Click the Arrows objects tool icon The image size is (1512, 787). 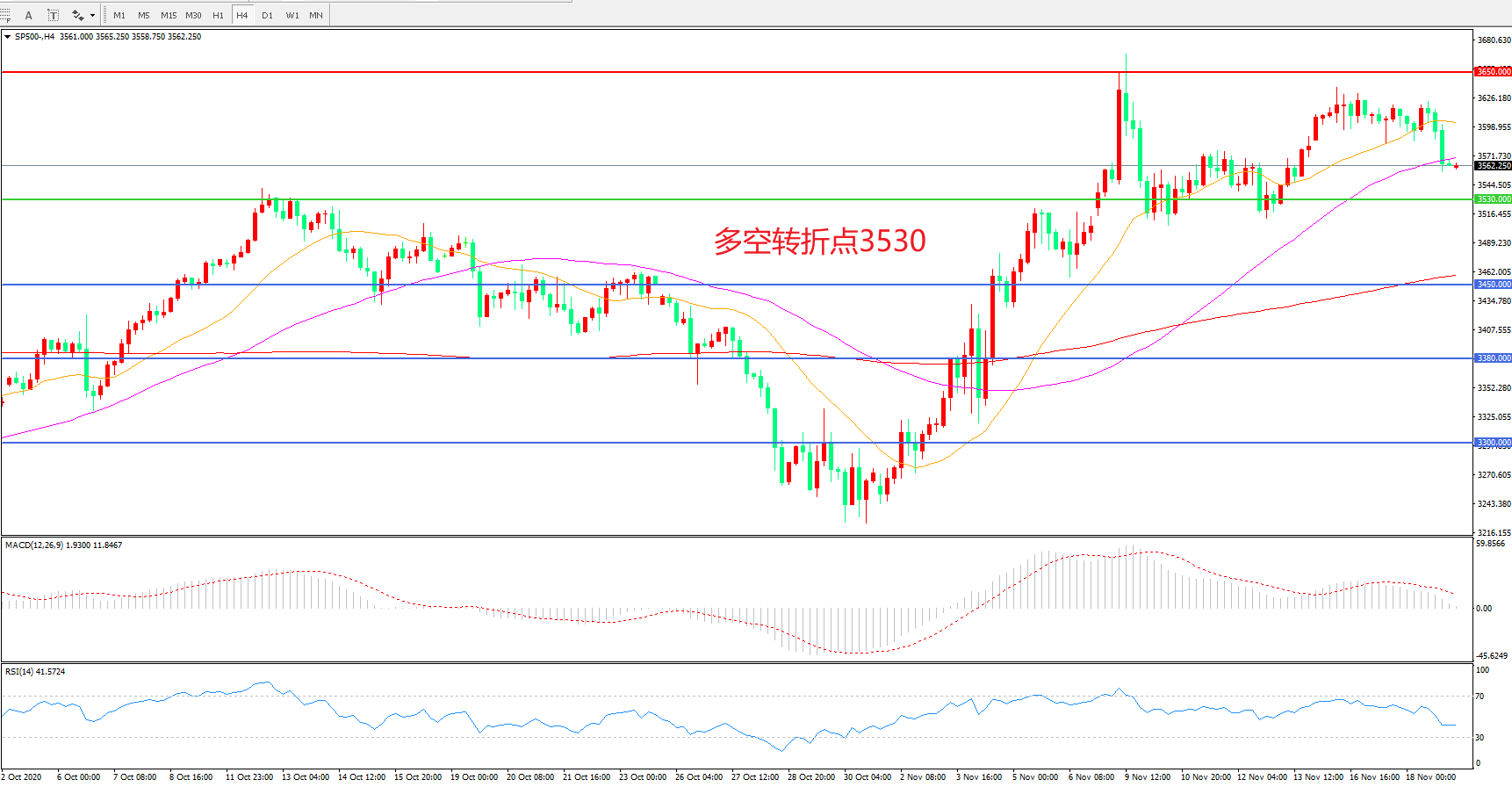78,15
